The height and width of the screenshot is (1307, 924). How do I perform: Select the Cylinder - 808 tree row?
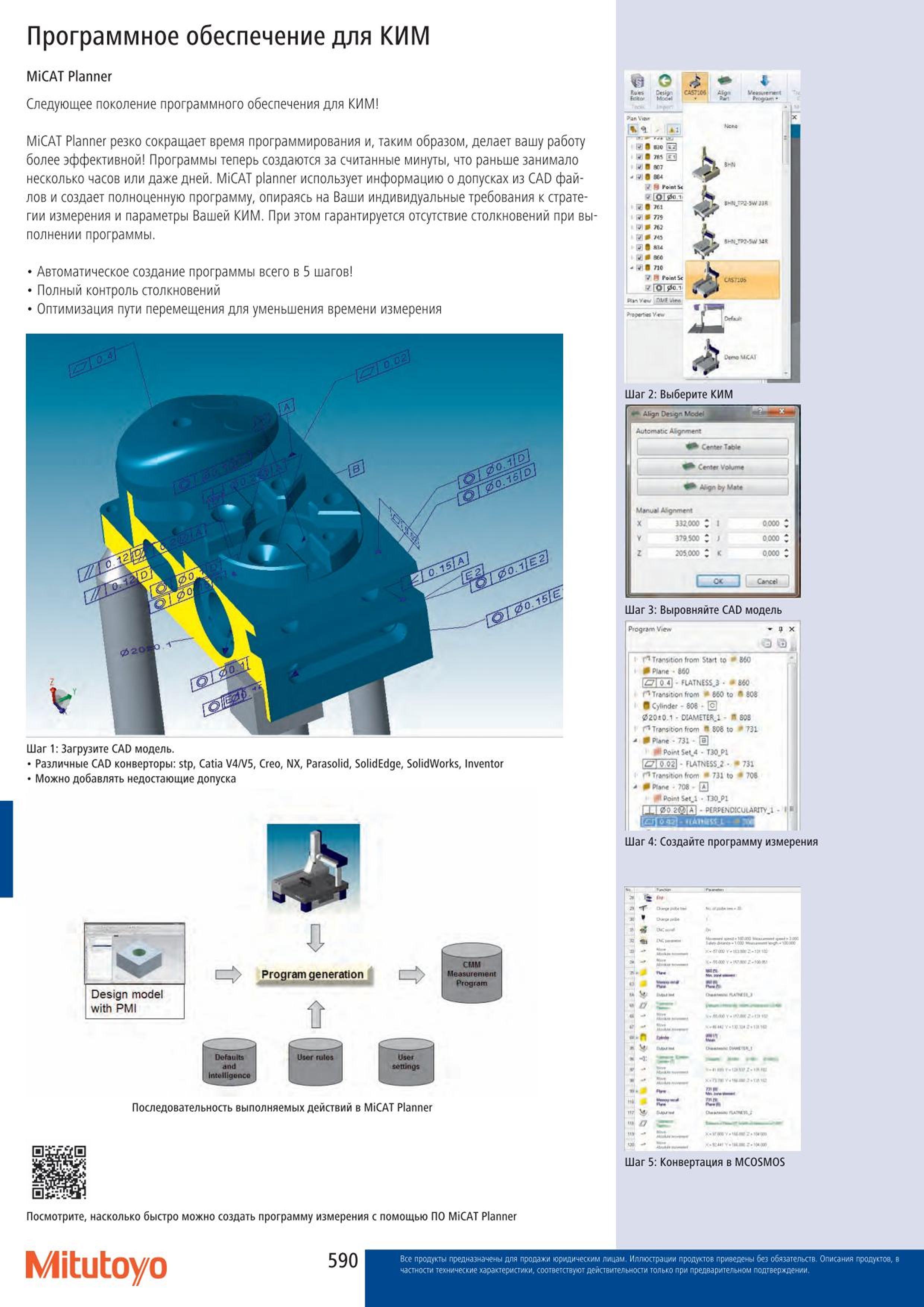click(x=680, y=706)
